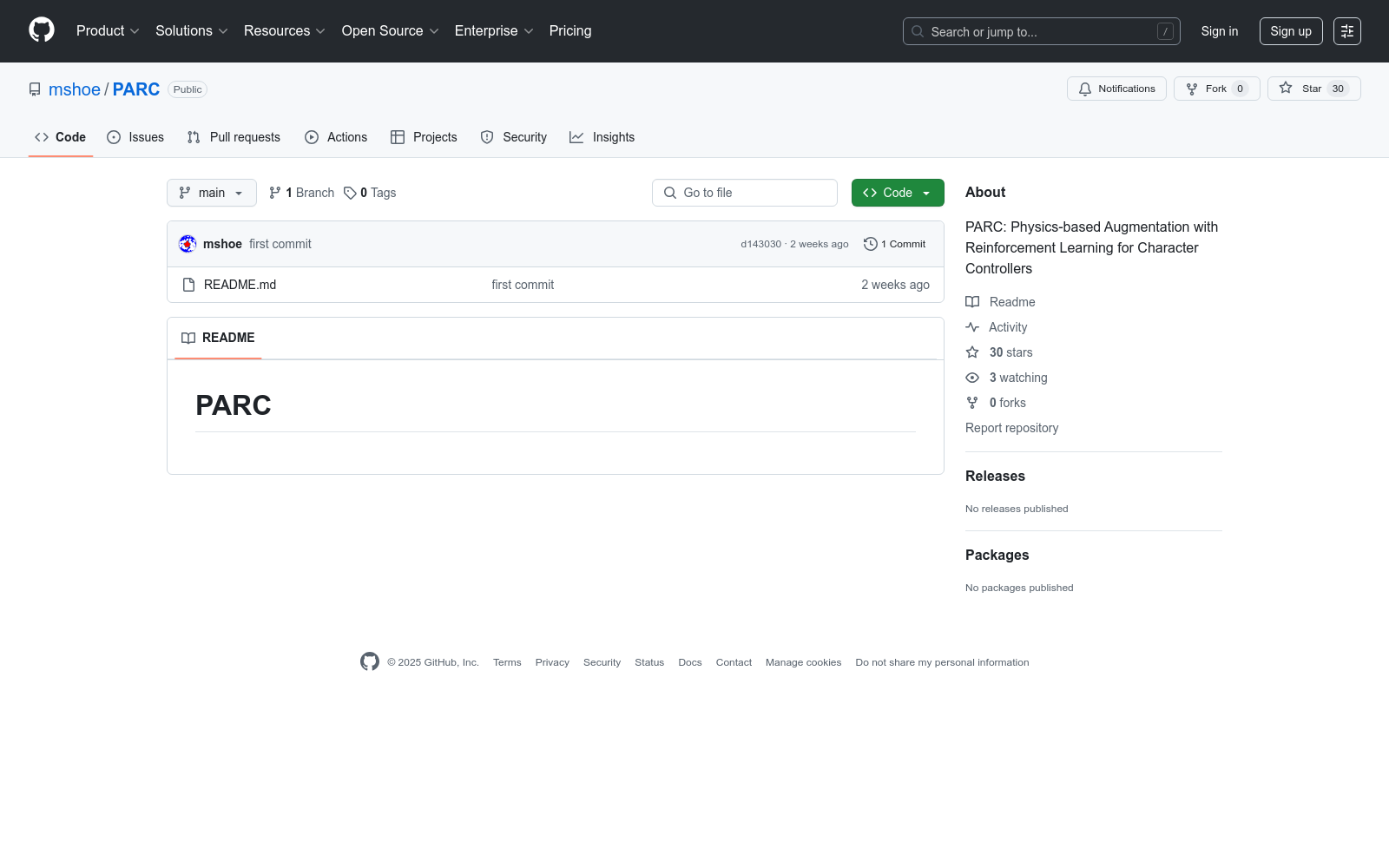This screenshot has height=868, width=1389.
Task: Click the fork icon in Fork button
Action: tap(1192, 89)
